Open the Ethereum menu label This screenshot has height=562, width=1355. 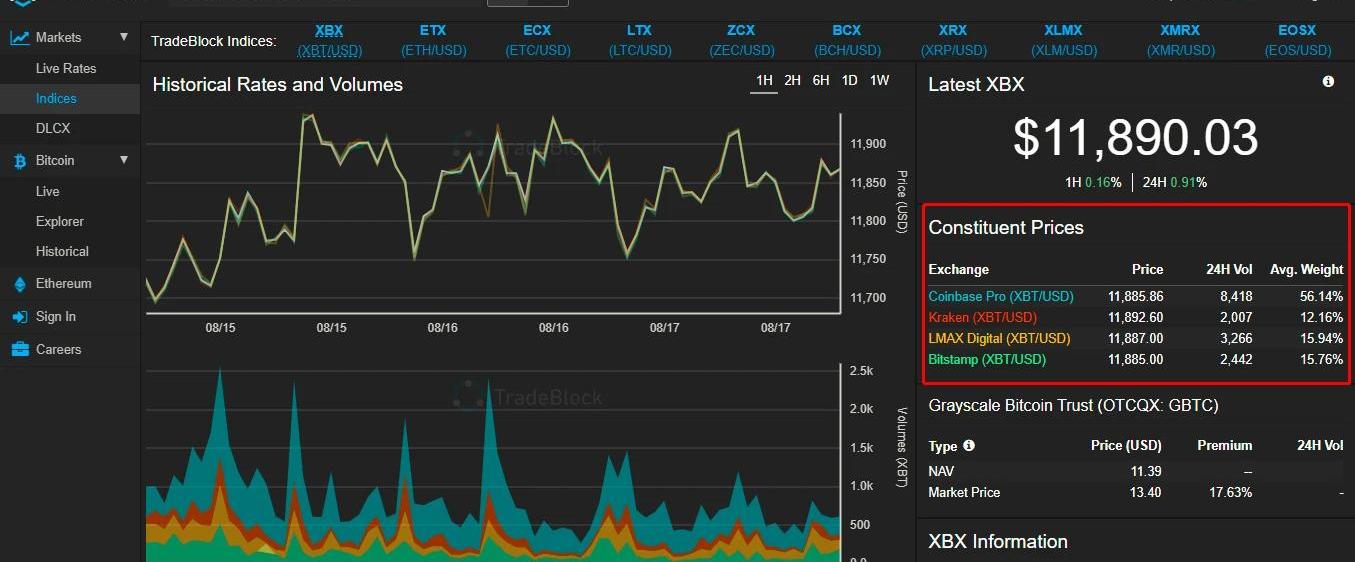64,284
